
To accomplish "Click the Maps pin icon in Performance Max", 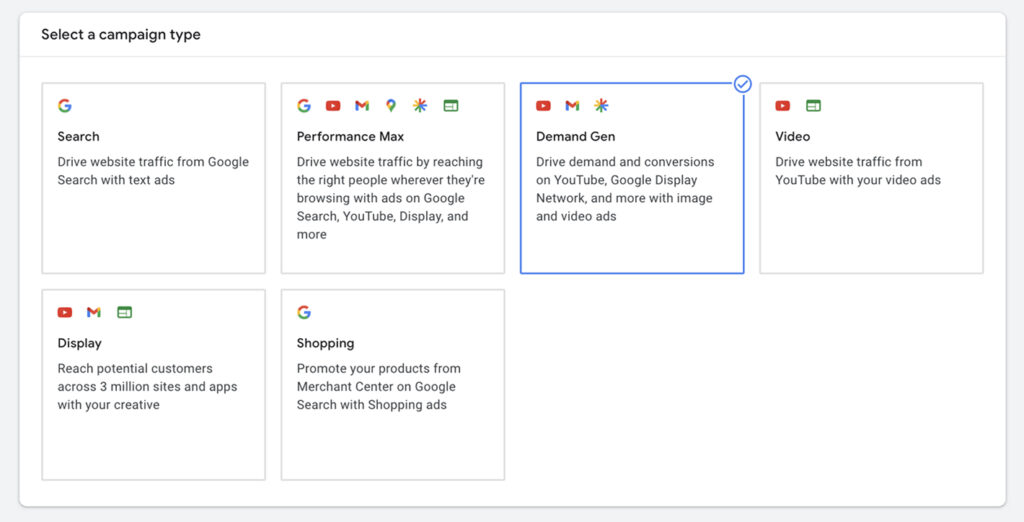I will point(391,106).
